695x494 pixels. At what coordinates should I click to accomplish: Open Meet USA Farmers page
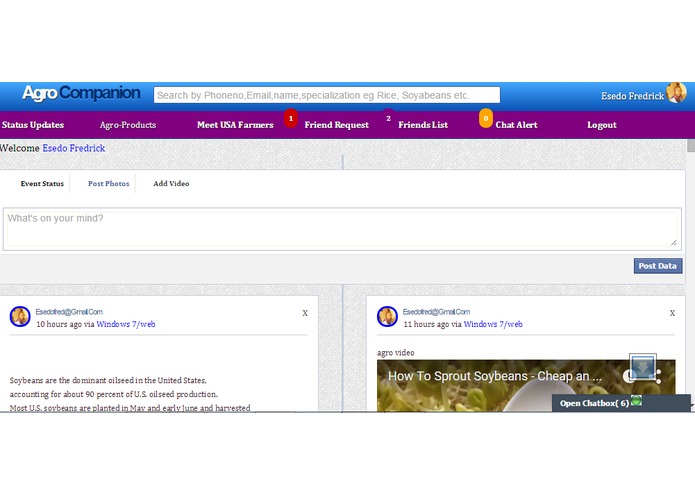[x=235, y=125]
